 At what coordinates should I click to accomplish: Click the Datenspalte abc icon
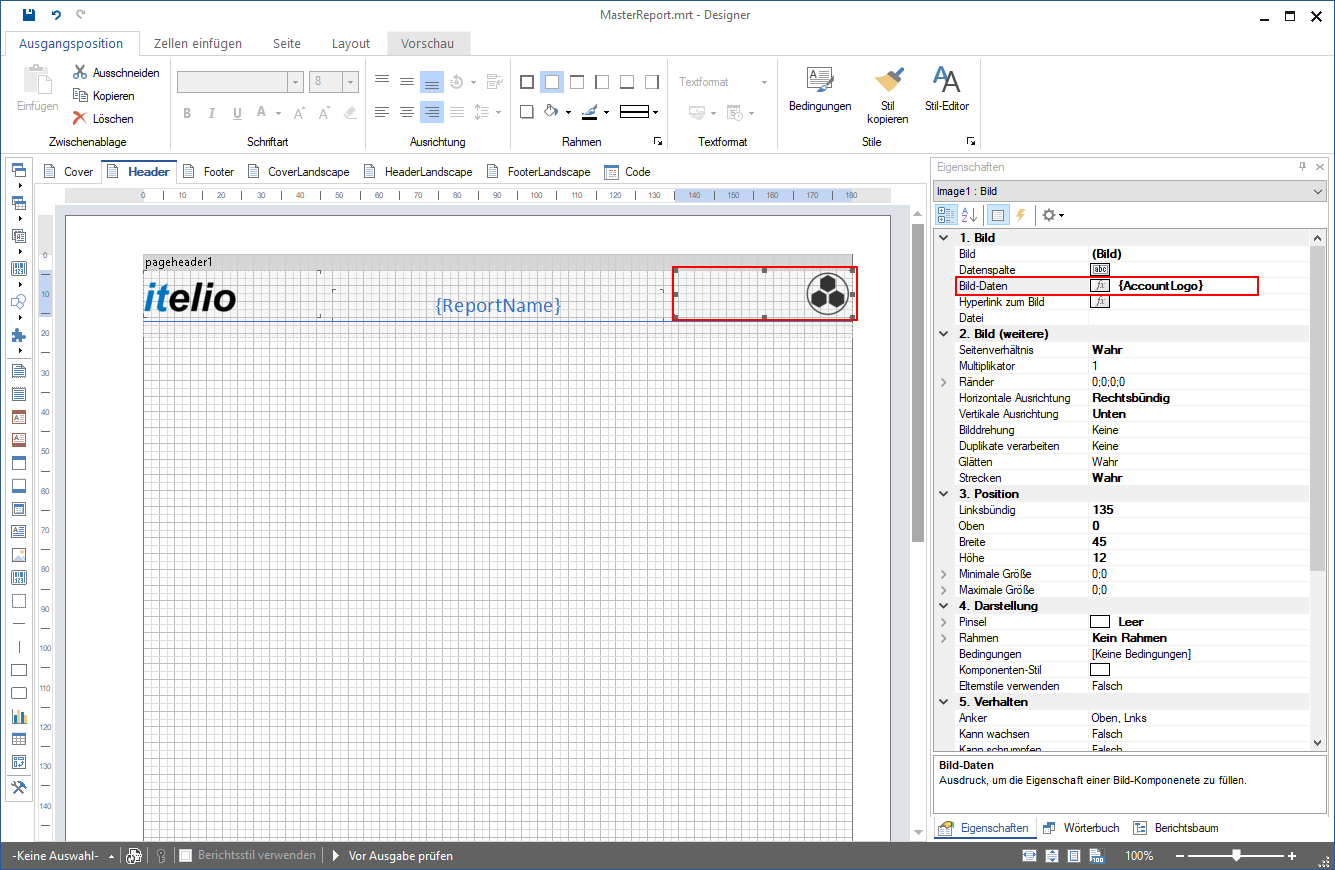(1100, 270)
